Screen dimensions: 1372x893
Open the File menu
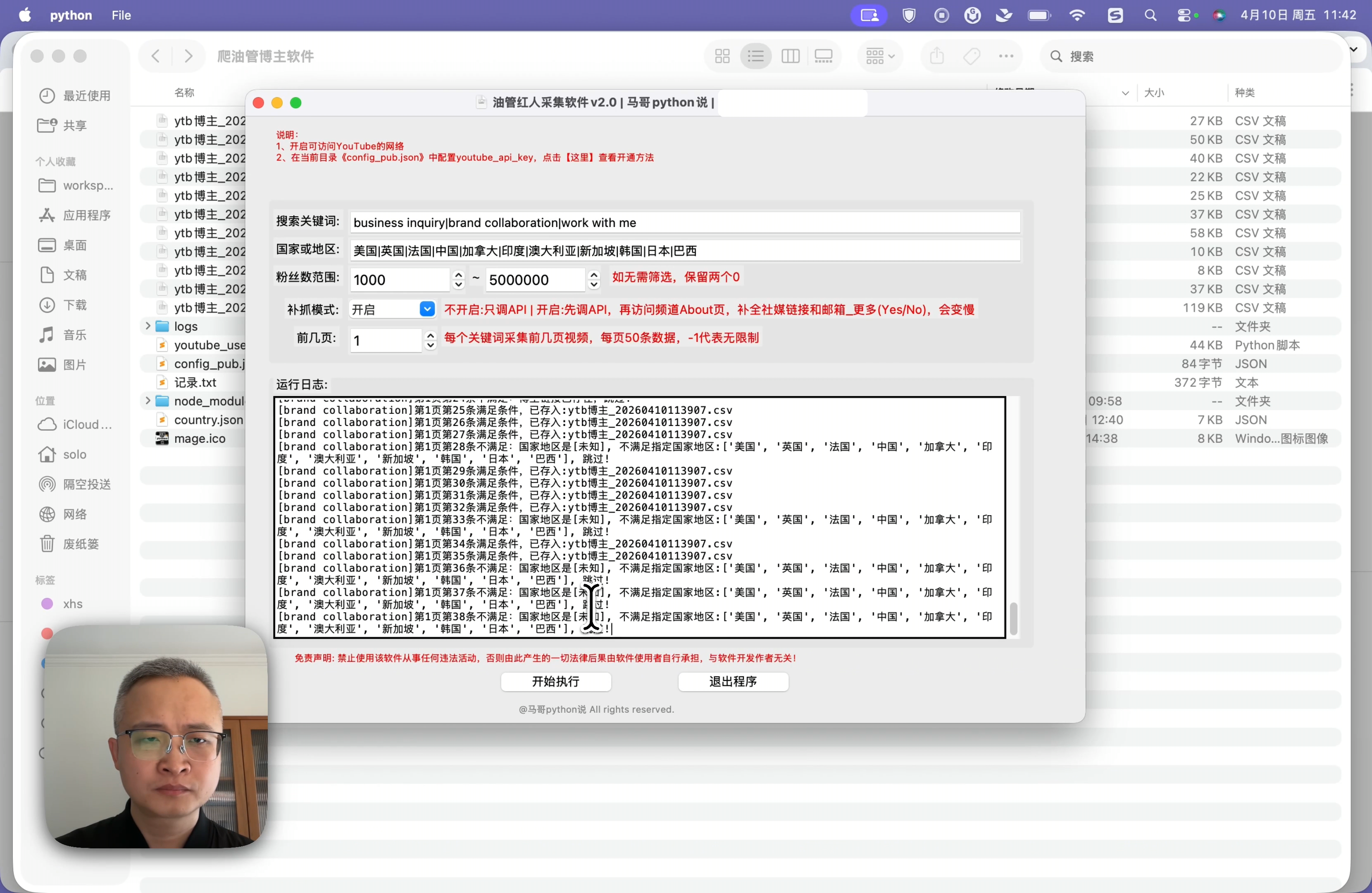point(121,16)
